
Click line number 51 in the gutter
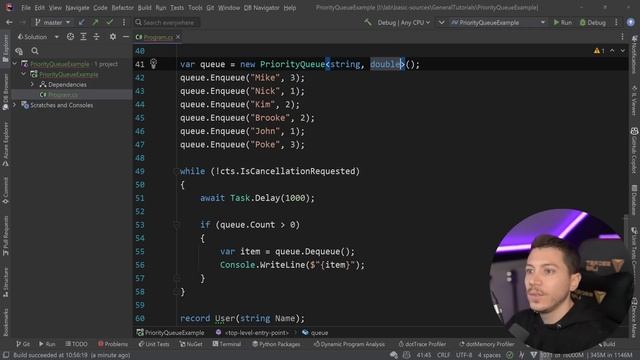(x=140, y=198)
